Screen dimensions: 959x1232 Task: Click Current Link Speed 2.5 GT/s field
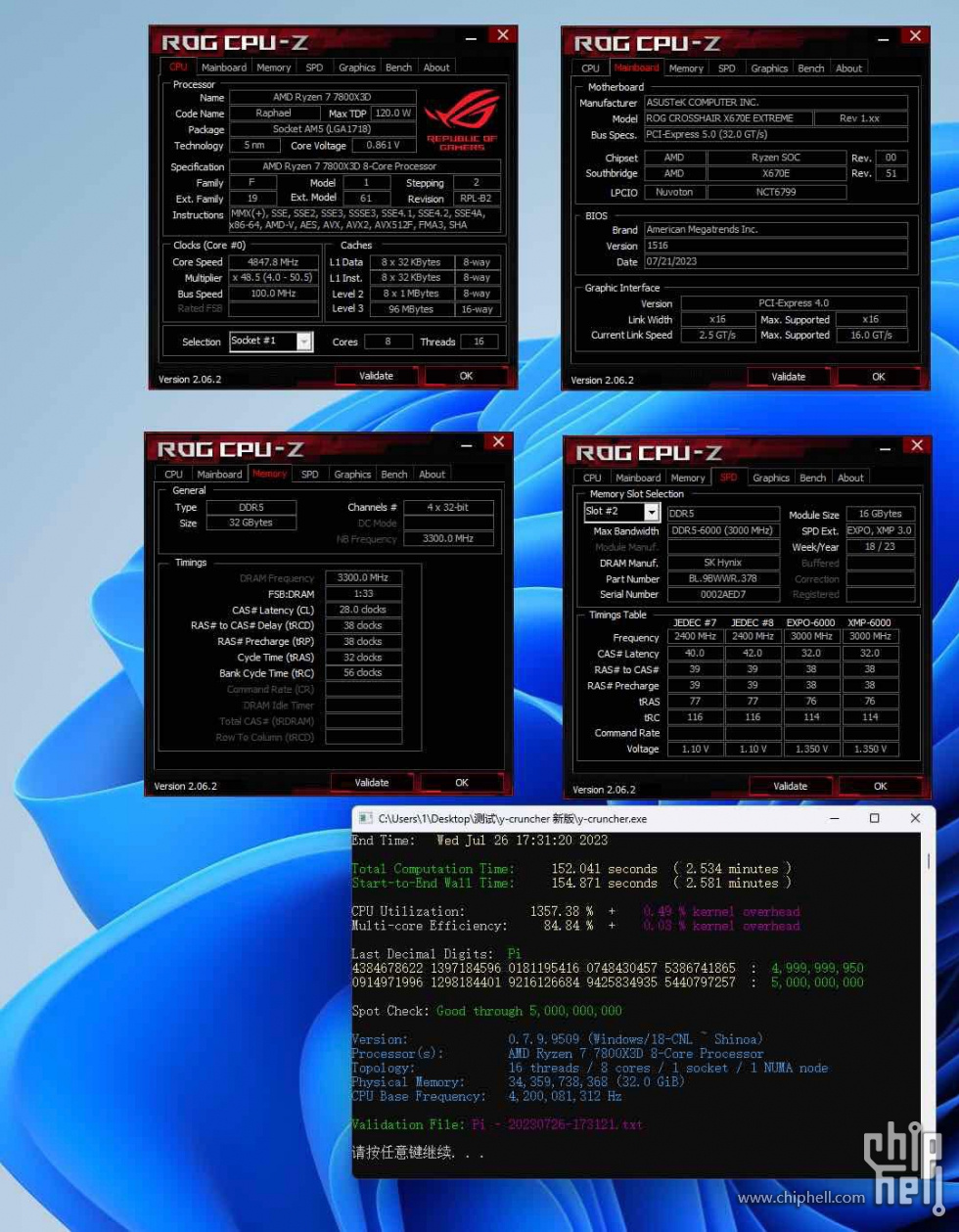point(717,335)
